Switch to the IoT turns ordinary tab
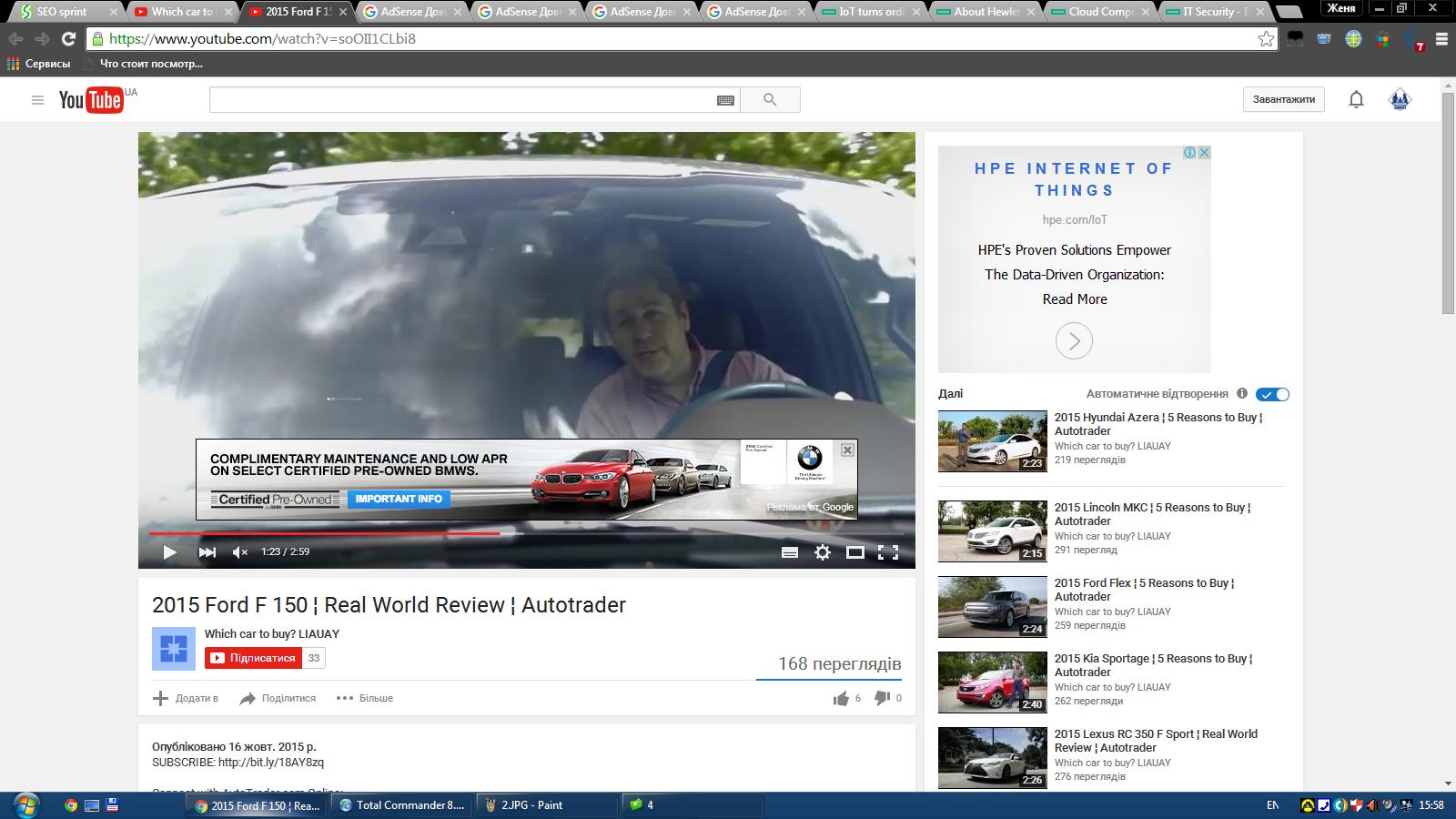The width and height of the screenshot is (1456, 819). (872, 12)
